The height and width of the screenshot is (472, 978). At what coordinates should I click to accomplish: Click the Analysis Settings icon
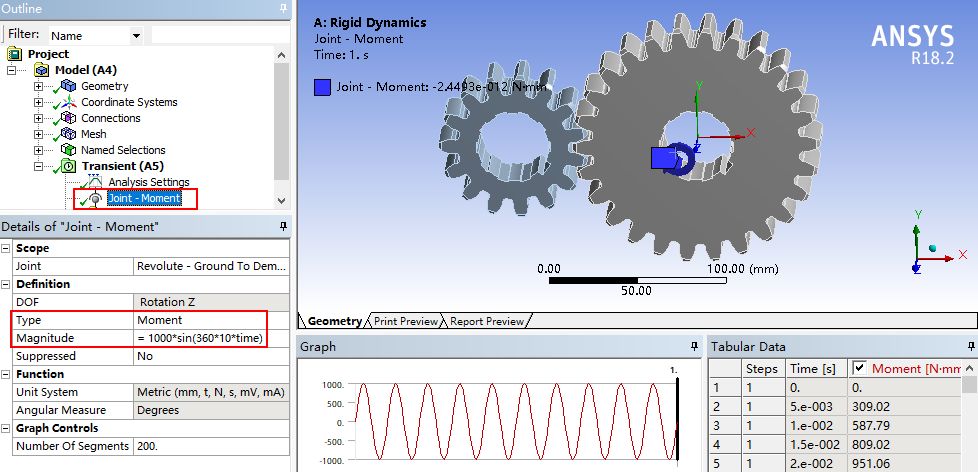coord(93,181)
